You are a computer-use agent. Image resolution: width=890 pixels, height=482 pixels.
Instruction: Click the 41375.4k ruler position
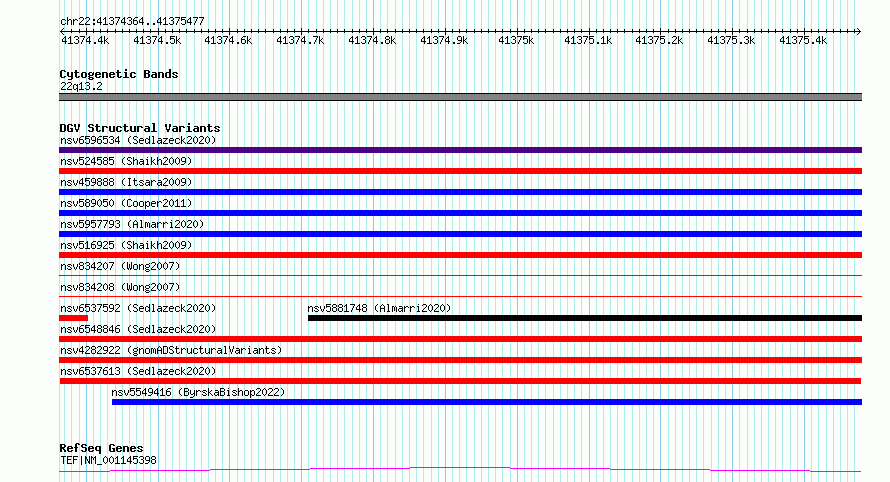pos(803,40)
